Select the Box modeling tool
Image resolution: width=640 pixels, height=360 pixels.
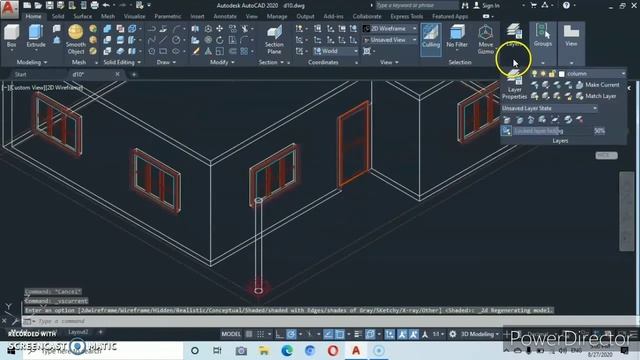(11, 36)
